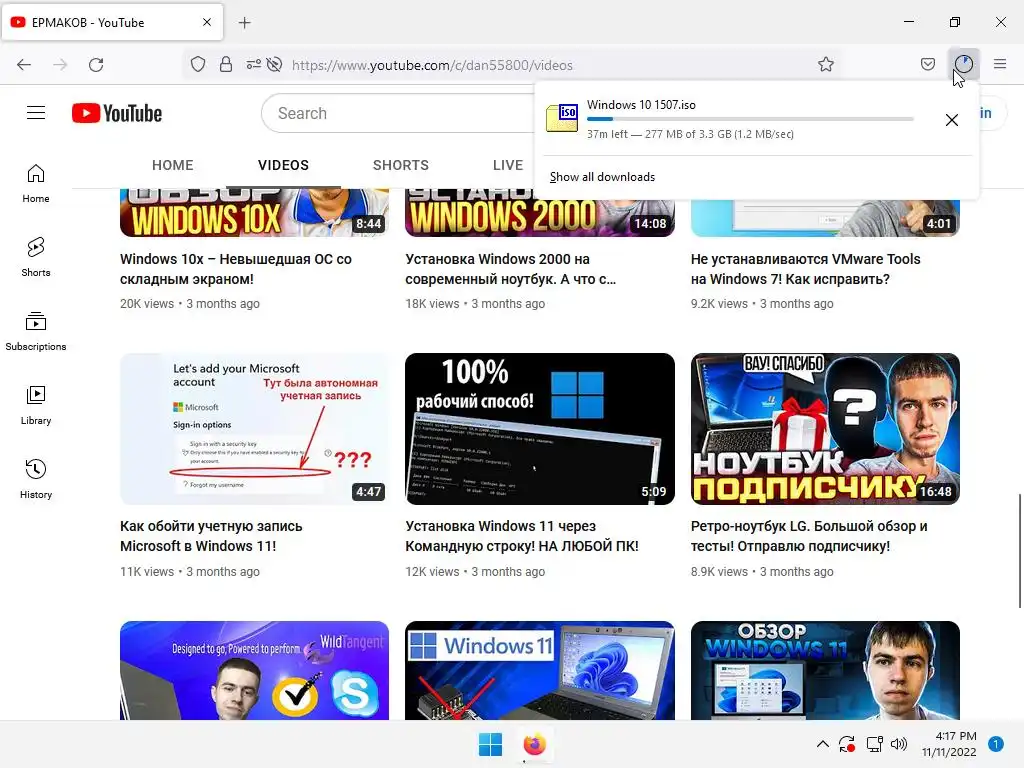The height and width of the screenshot is (768, 1024).
Task: Open the Save to Pocket icon
Action: (x=927, y=65)
